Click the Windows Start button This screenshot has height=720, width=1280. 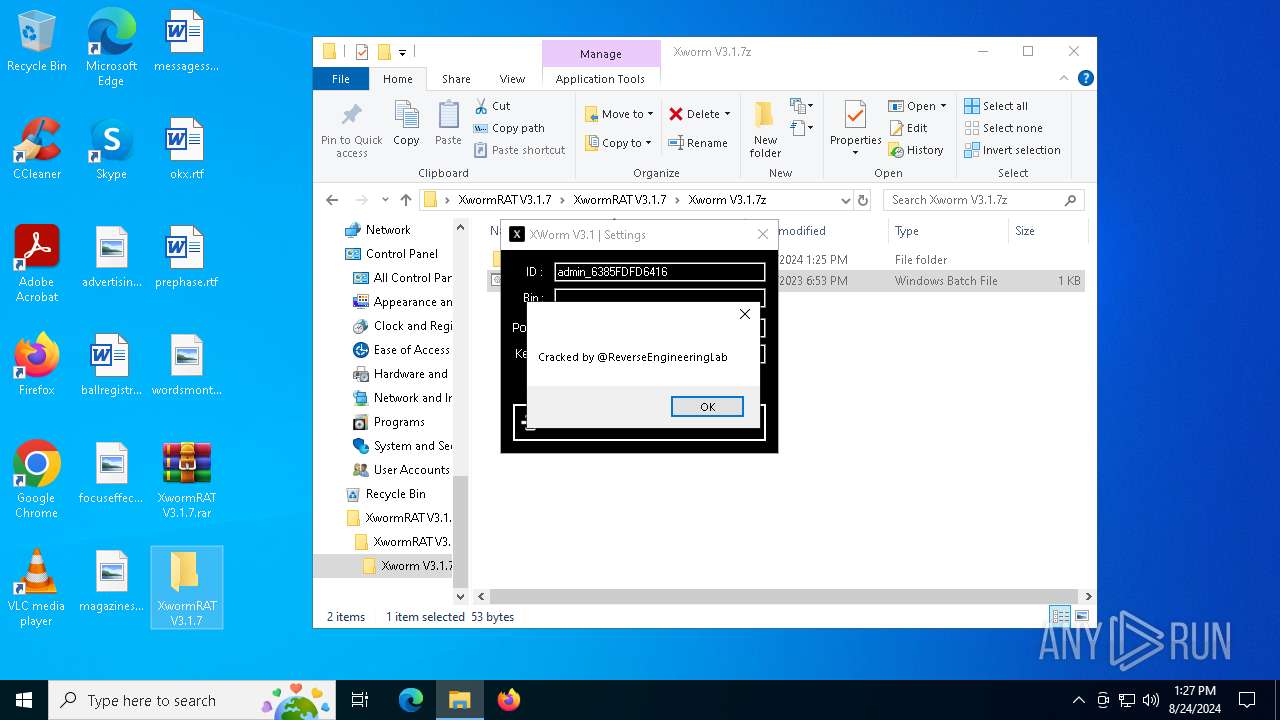click(x=24, y=700)
